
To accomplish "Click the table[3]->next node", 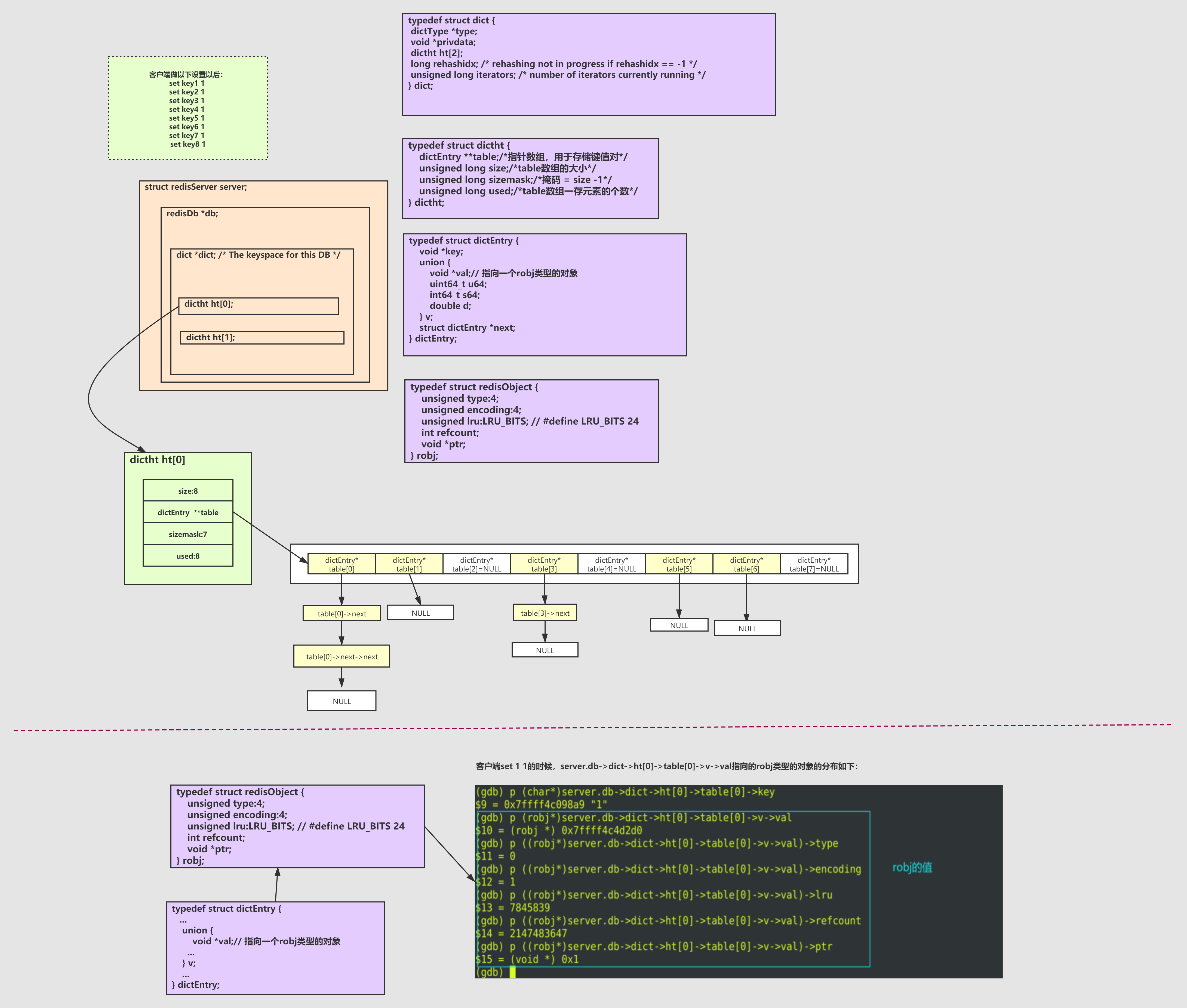I will 545,613.
